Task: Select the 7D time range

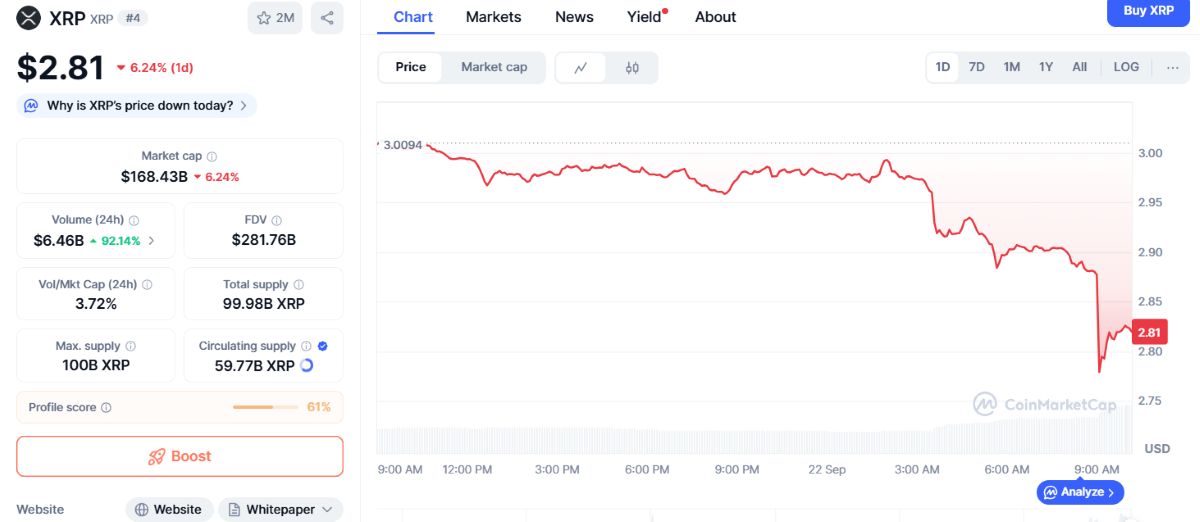Action: click(977, 67)
